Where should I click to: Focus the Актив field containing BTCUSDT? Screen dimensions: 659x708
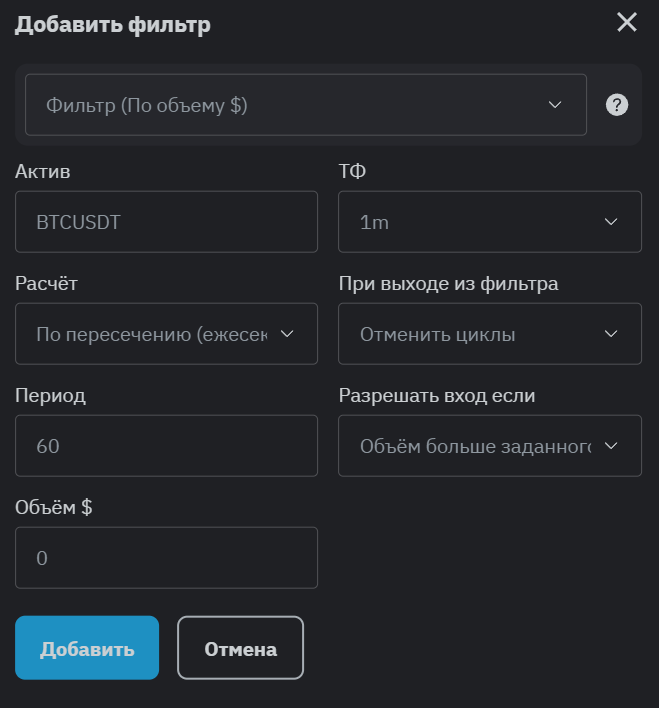(x=166, y=222)
